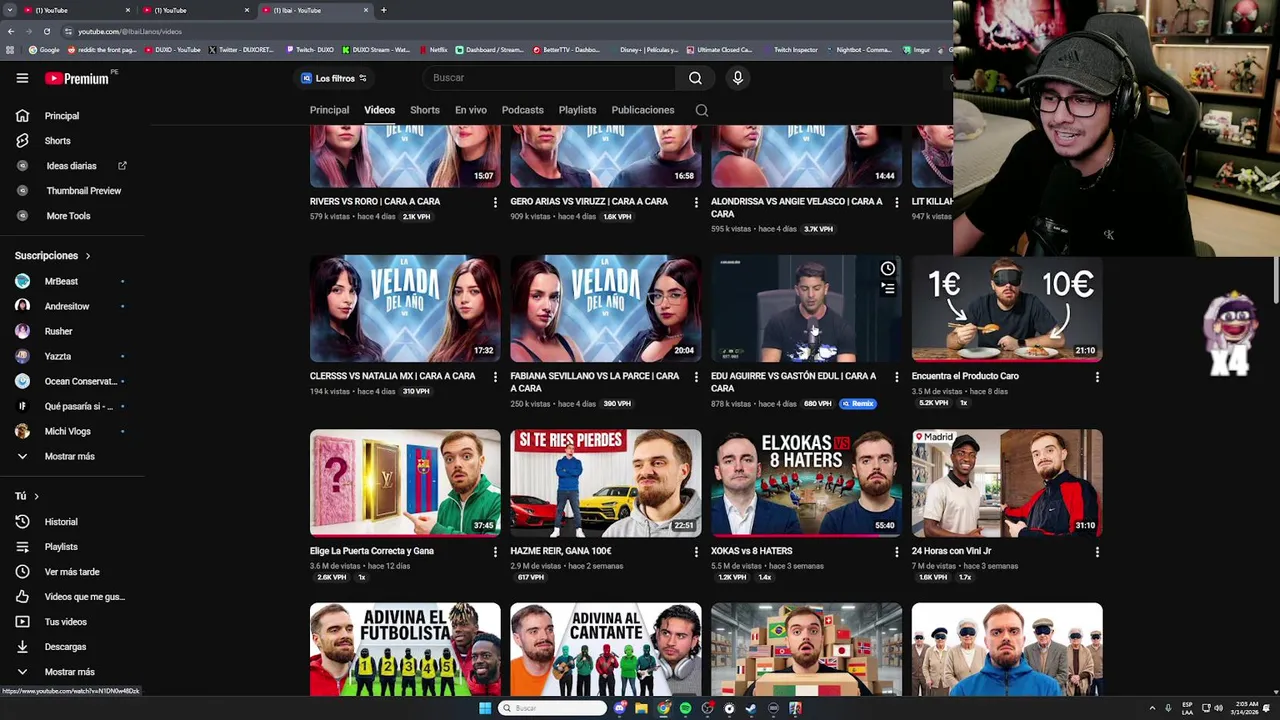Viewport: 1280px width, 720px height.
Task: Open Twitch Inspector bookmark
Action: (790, 49)
